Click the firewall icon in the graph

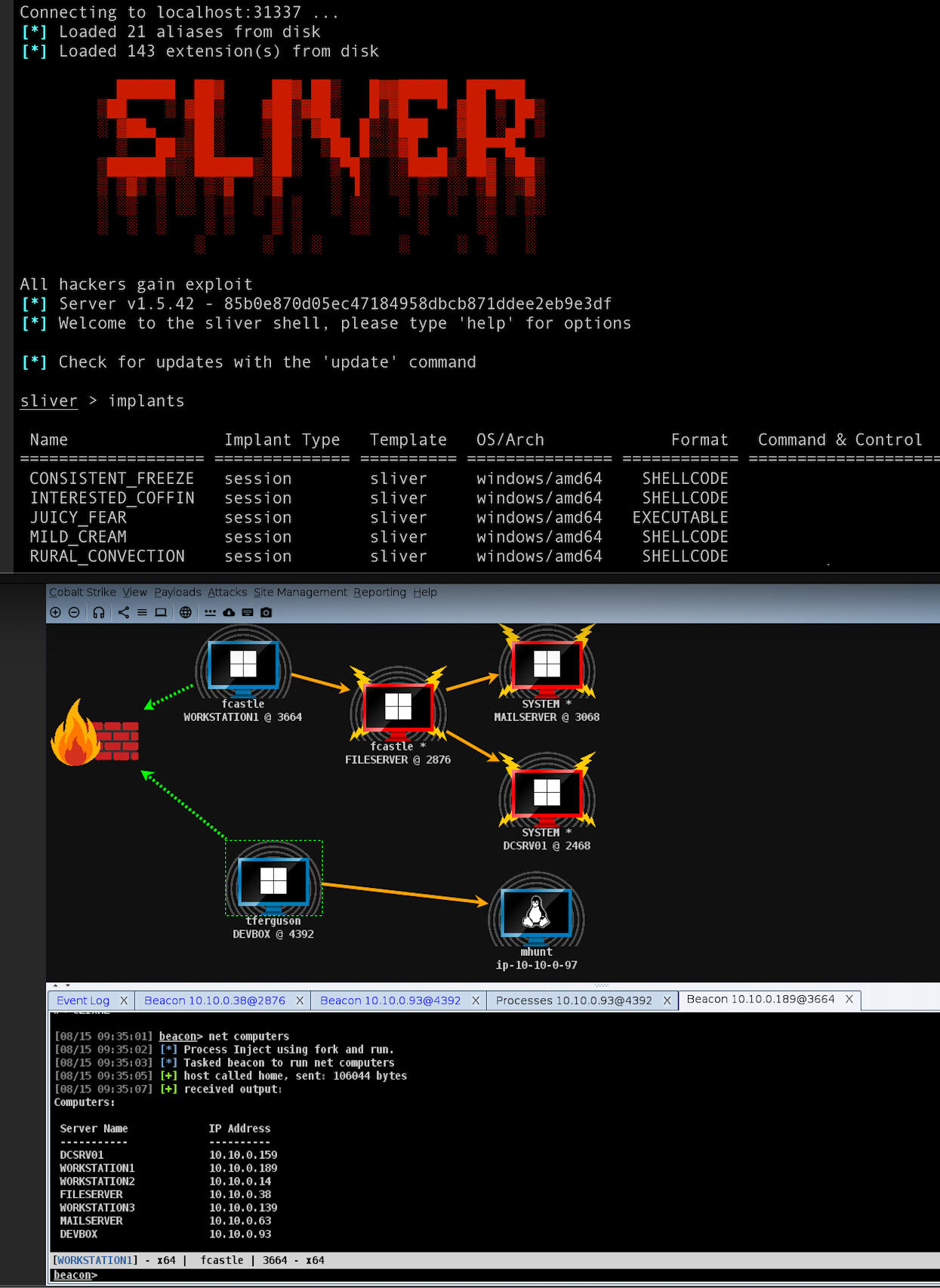[95, 735]
